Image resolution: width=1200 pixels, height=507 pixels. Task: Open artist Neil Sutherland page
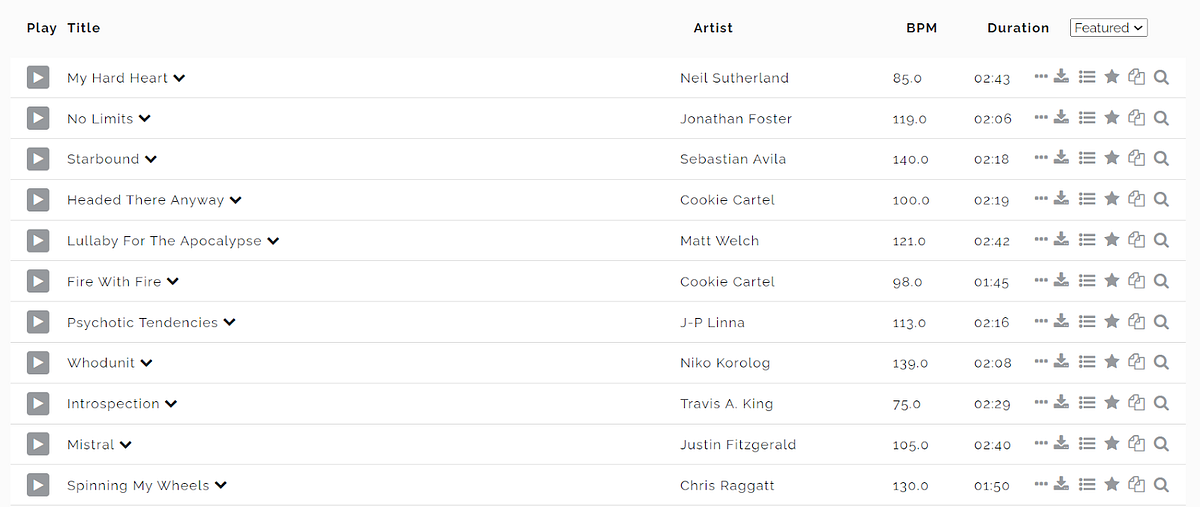[734, 78]
